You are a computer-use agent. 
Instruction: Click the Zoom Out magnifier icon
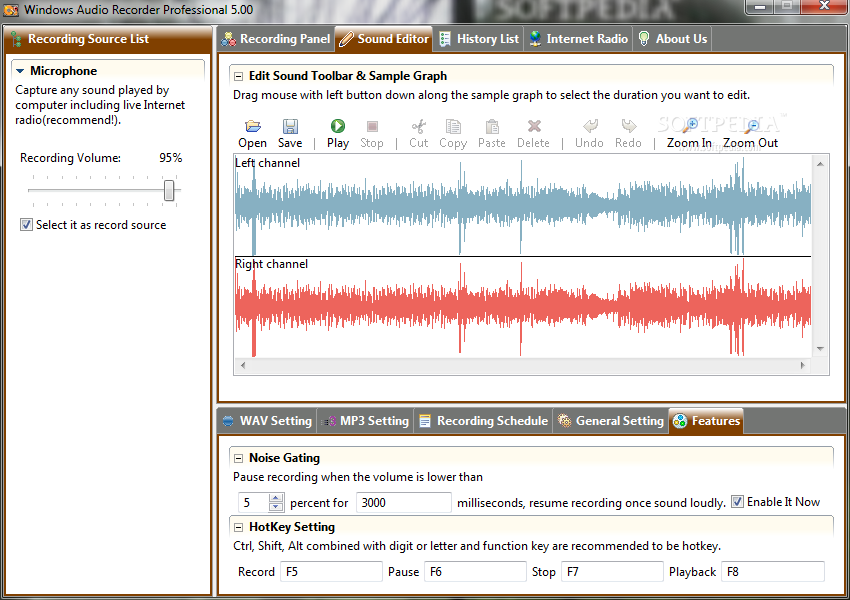pos(751,126)
